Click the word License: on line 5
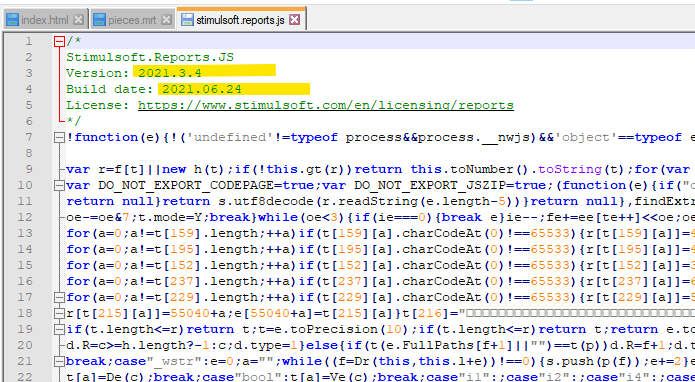 pos(98,105)
